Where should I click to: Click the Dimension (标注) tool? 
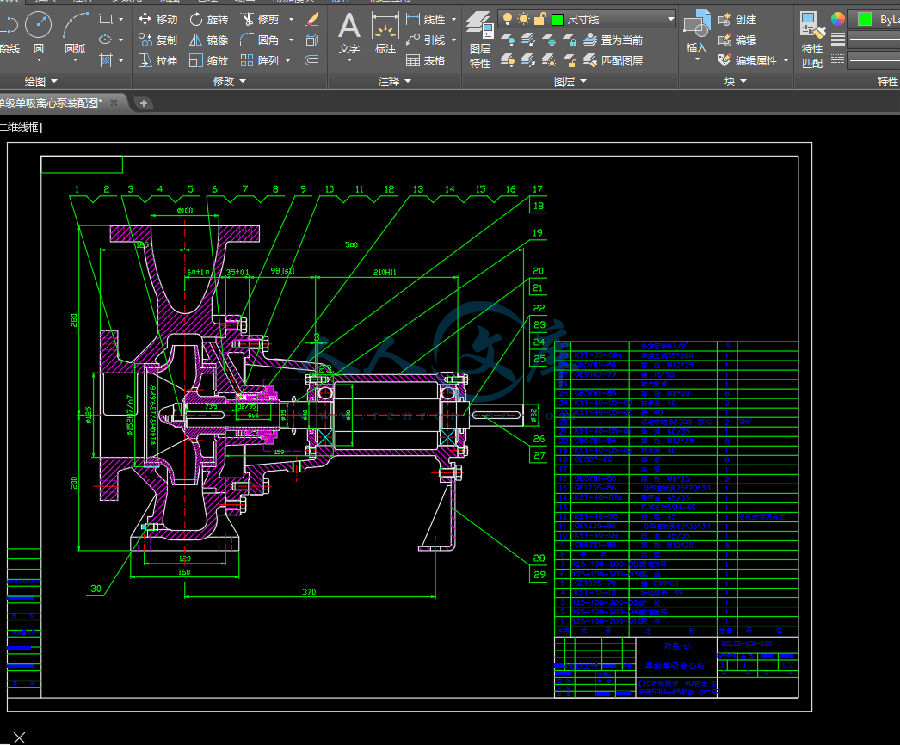tap(385, 34)
